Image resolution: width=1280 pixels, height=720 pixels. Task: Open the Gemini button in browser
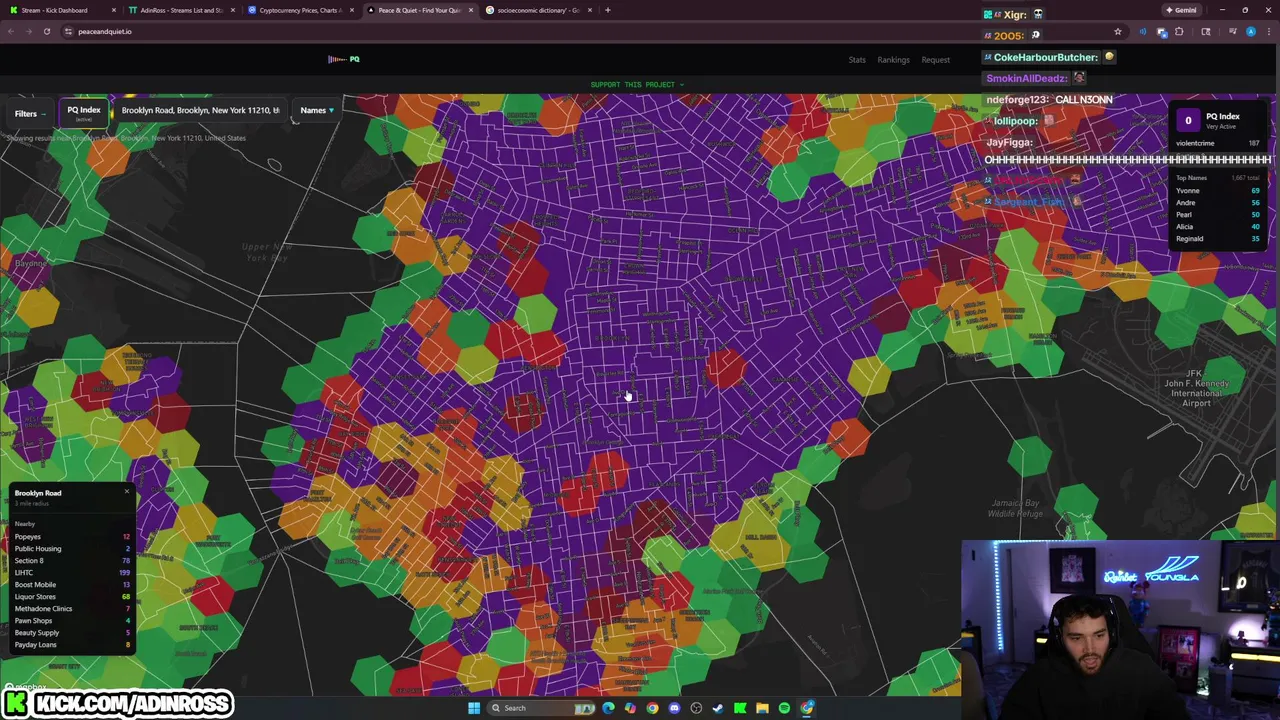1180,10
